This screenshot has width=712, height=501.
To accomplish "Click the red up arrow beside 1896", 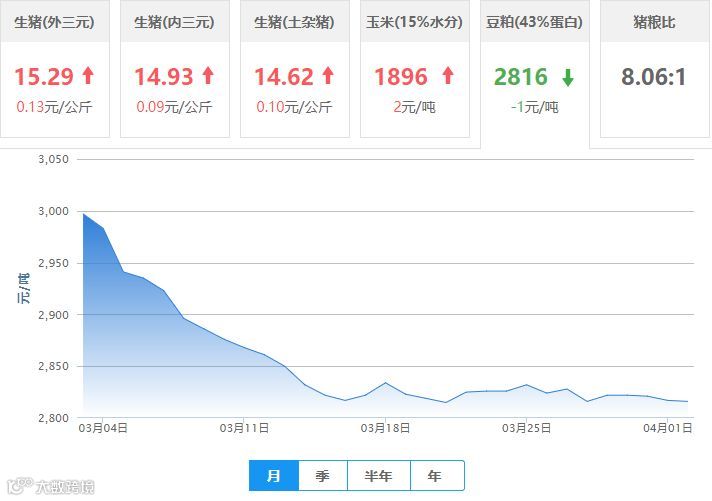I will pos(448,75).
